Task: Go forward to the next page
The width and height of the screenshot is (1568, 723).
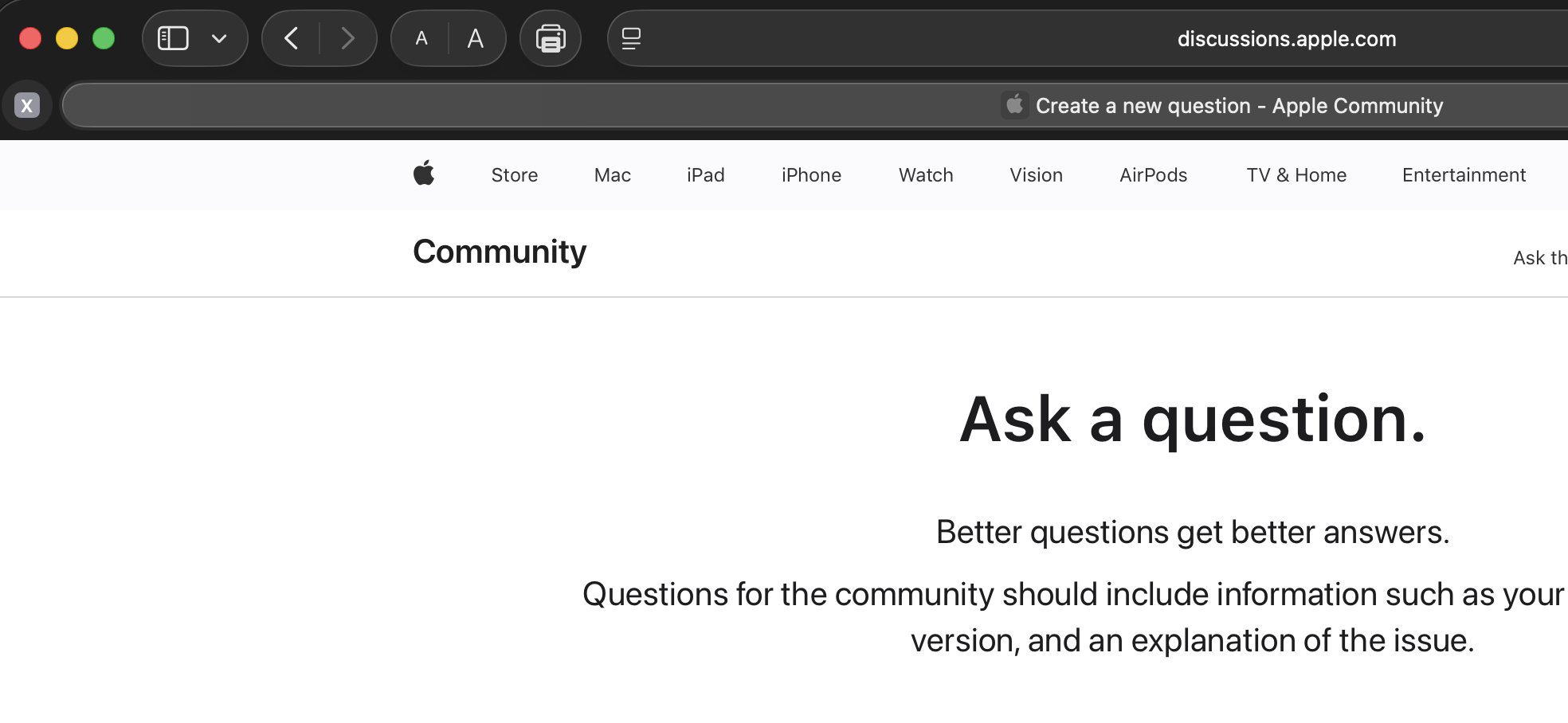Action: coord(347,38)
